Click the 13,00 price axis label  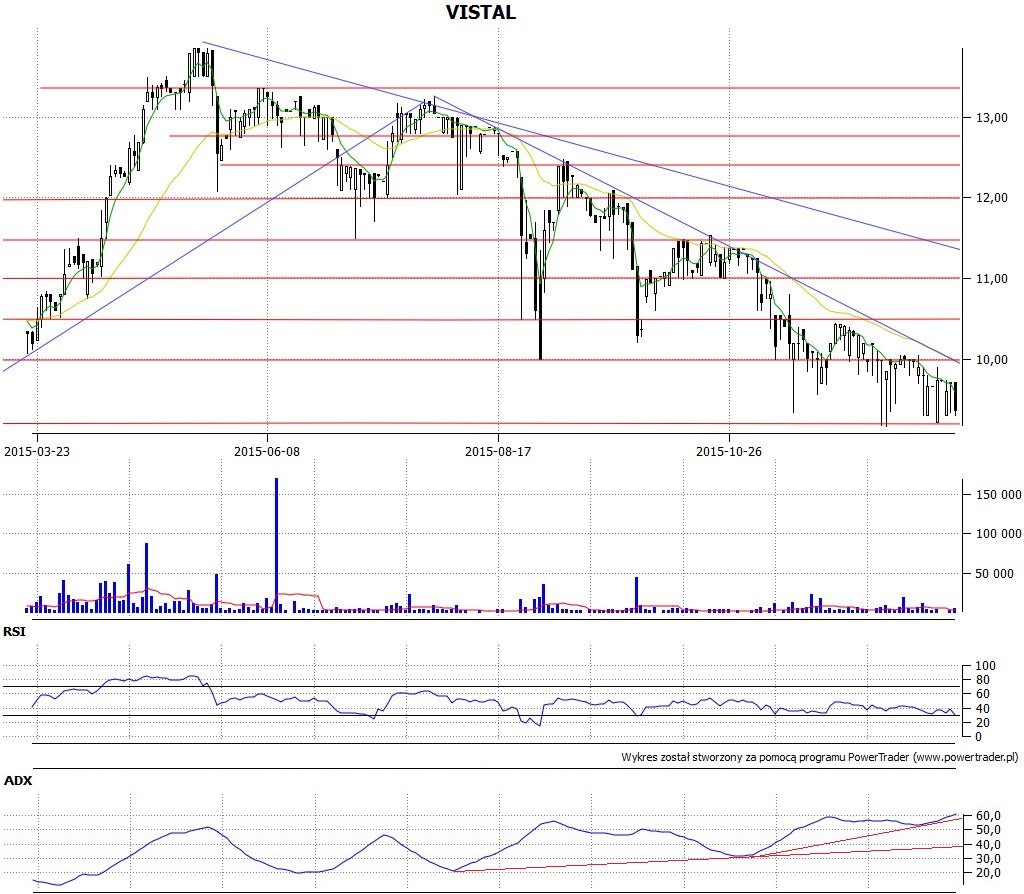point(992,118)
